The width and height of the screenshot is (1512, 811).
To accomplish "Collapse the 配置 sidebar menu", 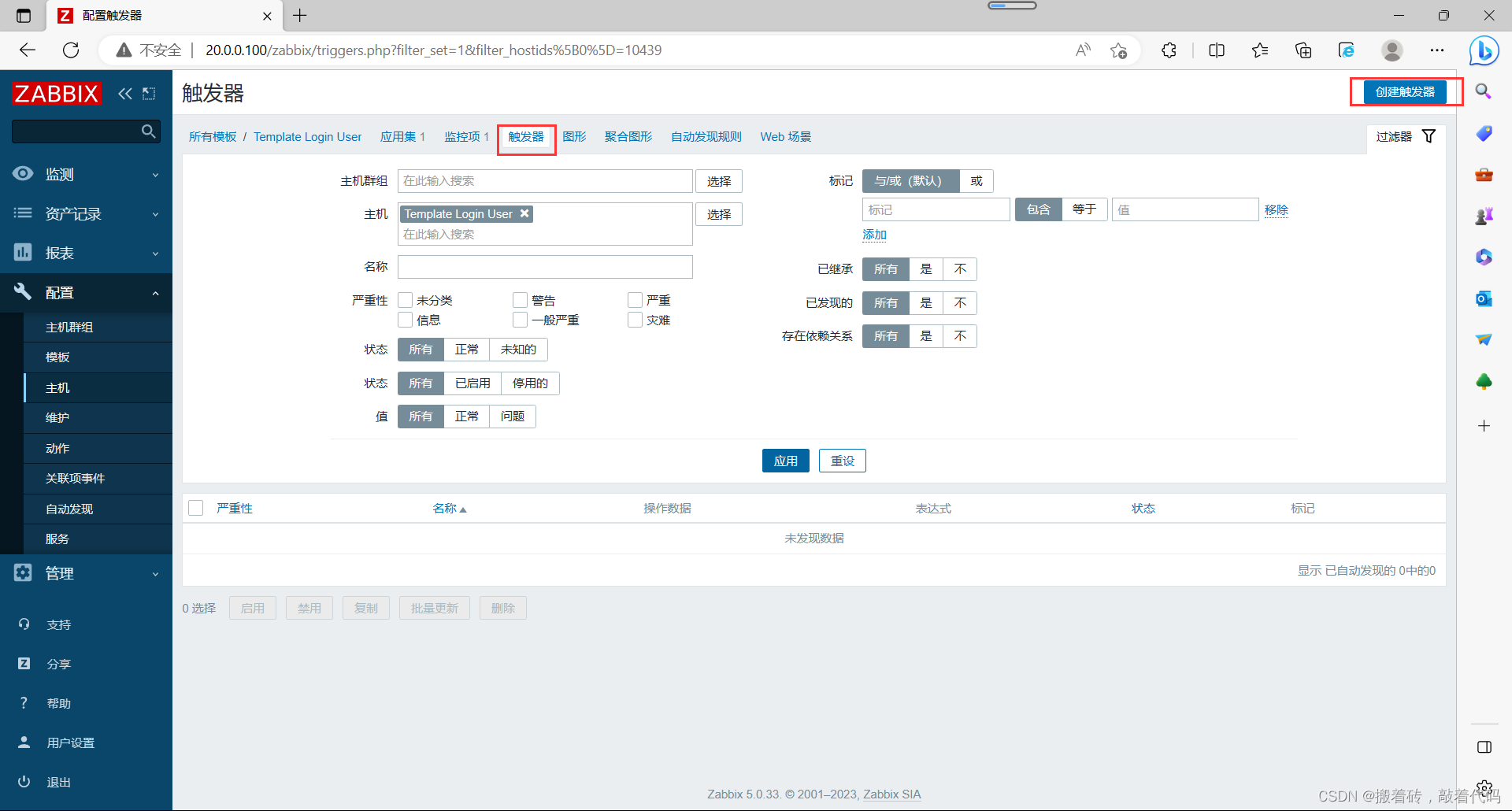I will (86, 293).
